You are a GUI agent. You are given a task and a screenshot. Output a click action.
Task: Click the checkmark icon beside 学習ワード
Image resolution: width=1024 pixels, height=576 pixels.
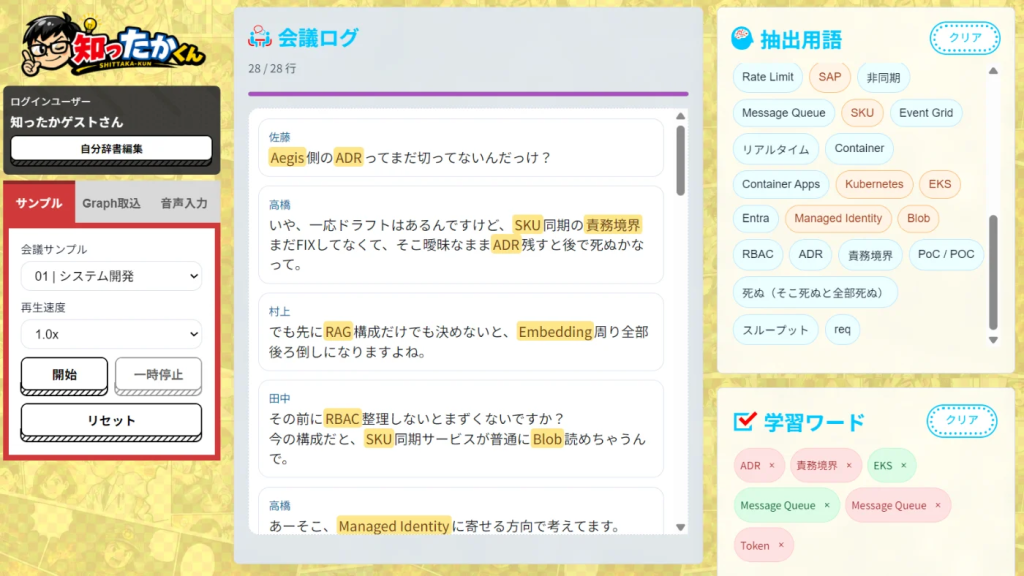(744, 421)
